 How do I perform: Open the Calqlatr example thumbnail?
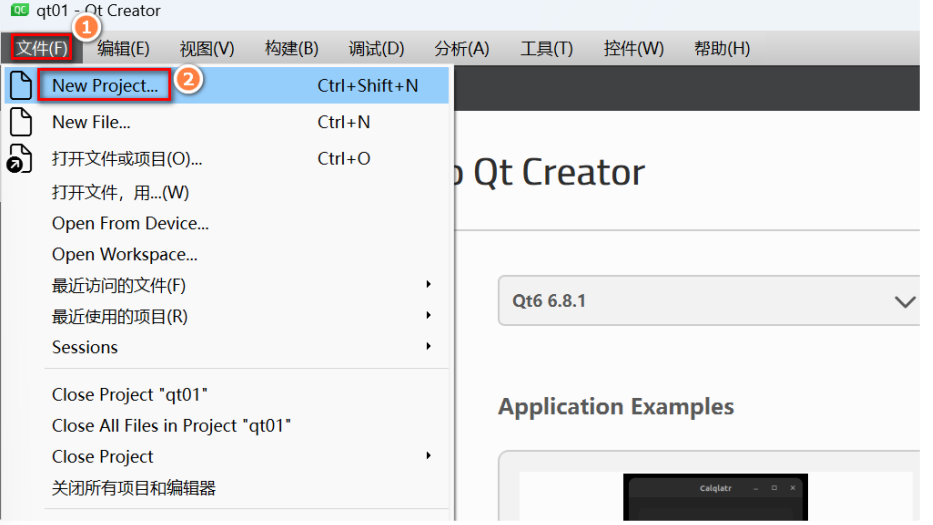[715, 497]
